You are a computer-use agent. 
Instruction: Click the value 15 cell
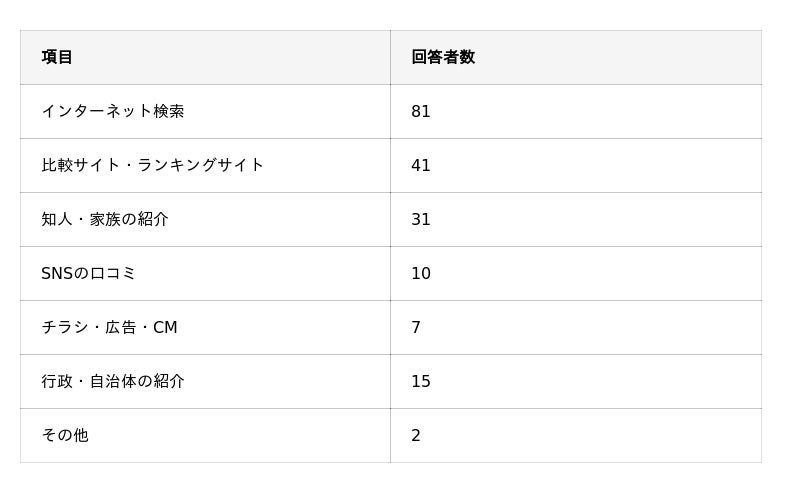click(x=421, y=381)
